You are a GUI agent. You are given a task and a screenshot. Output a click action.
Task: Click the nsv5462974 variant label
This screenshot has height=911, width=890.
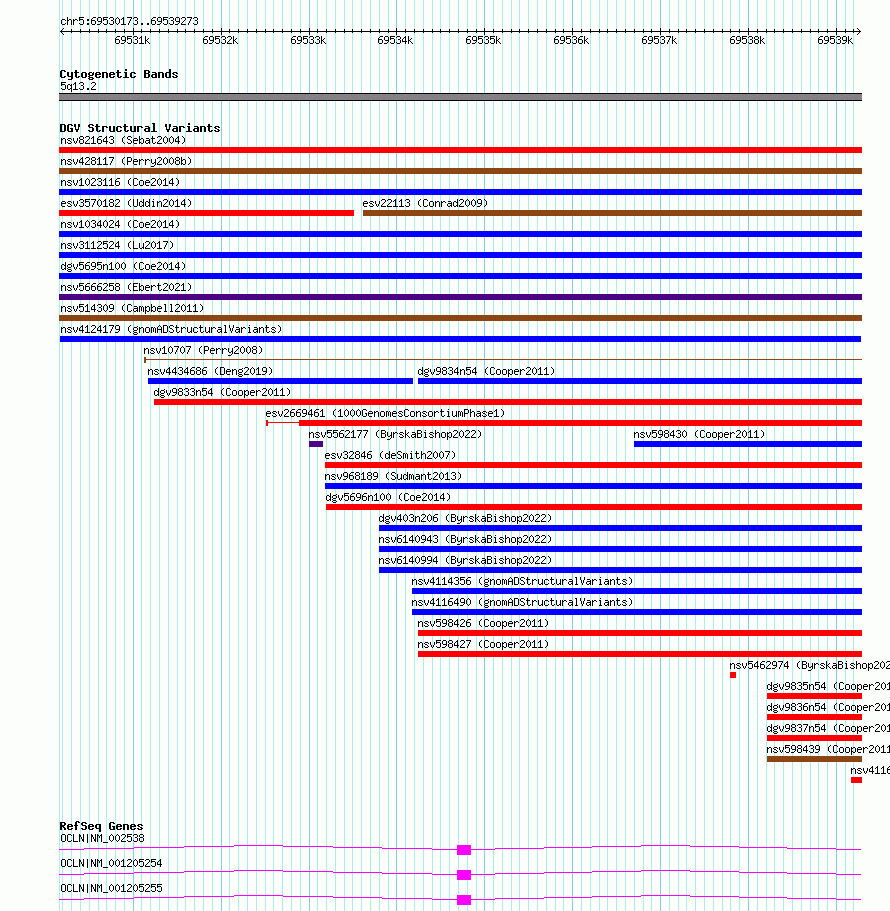tap(810, 665)
